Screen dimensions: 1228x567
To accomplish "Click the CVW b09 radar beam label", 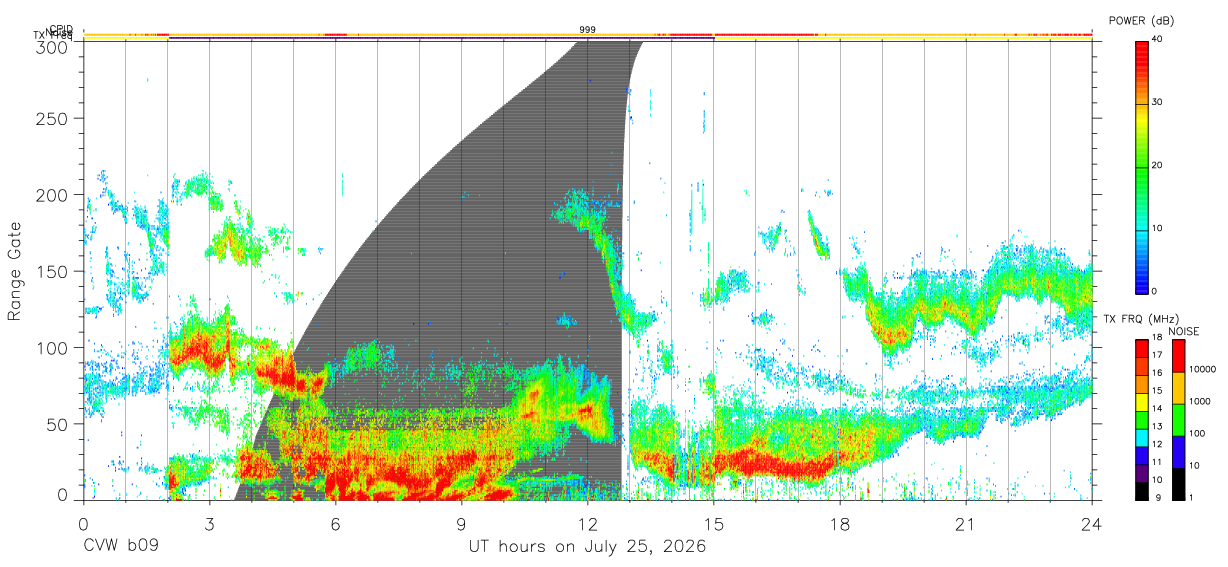I will (x=121, y=548).
